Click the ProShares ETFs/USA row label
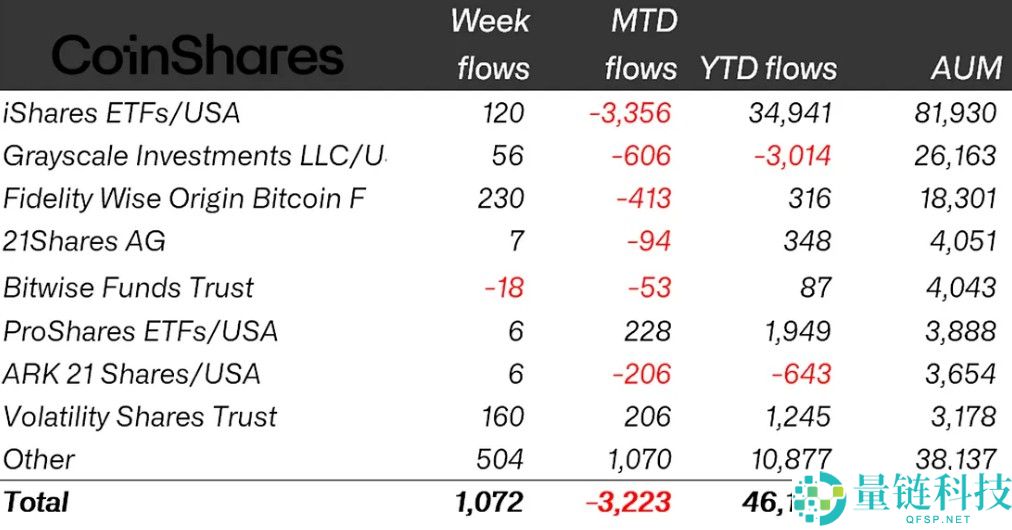This screenshot has height=530, width=1012. click(x=141, y=331)
